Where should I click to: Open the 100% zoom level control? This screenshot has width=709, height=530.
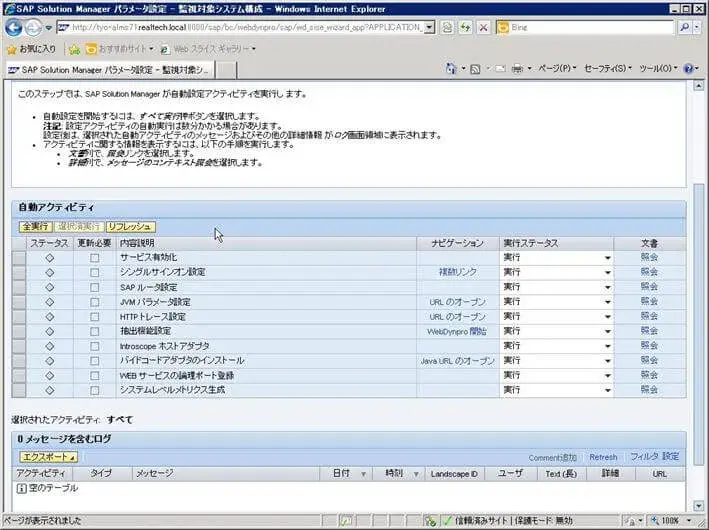click(671, 521)
